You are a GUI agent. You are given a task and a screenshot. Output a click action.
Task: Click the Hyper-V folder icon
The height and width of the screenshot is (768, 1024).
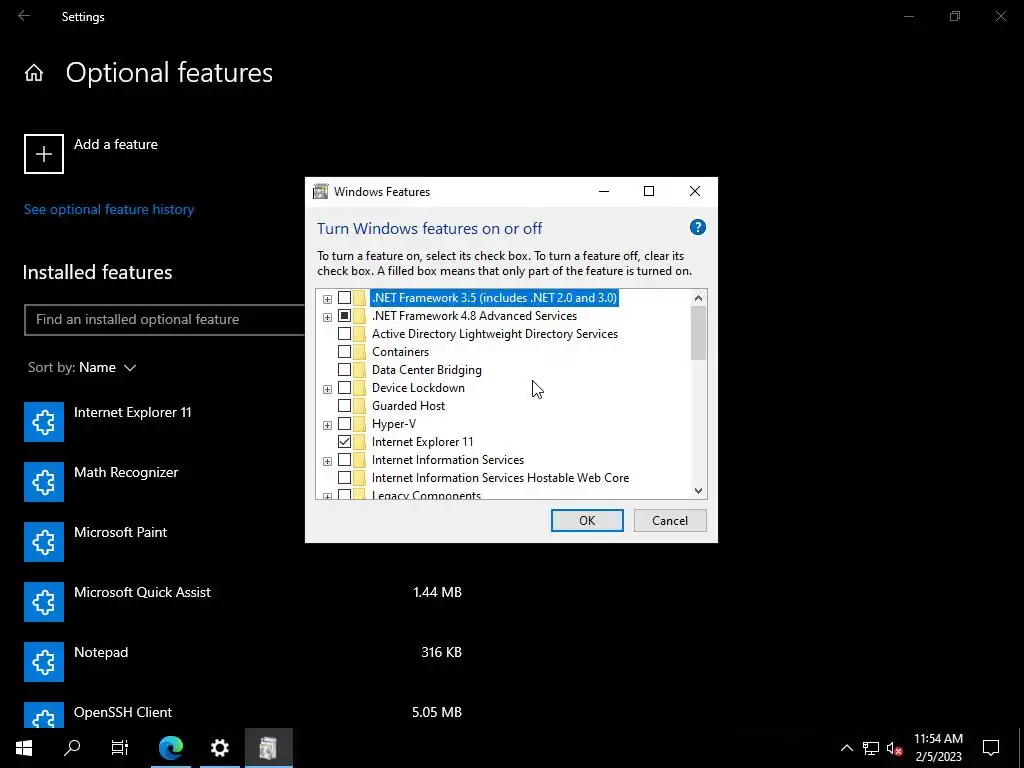click(x=359, y=424)
